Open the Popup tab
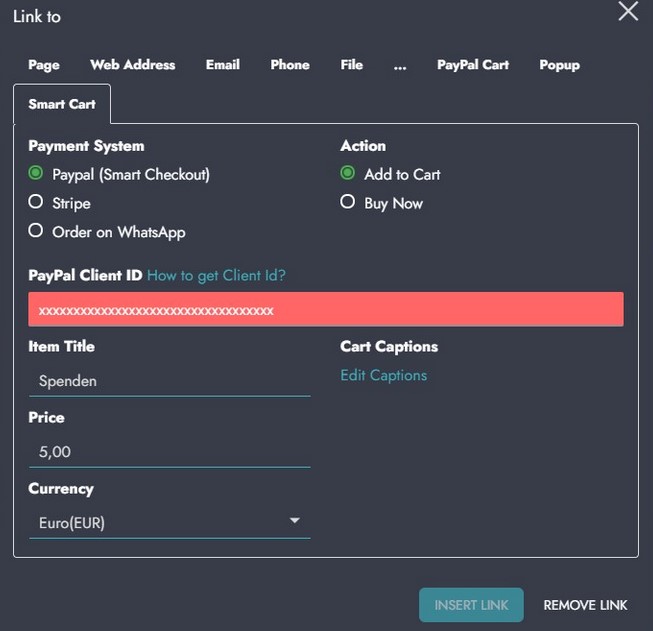 click(x=559, y=65)
